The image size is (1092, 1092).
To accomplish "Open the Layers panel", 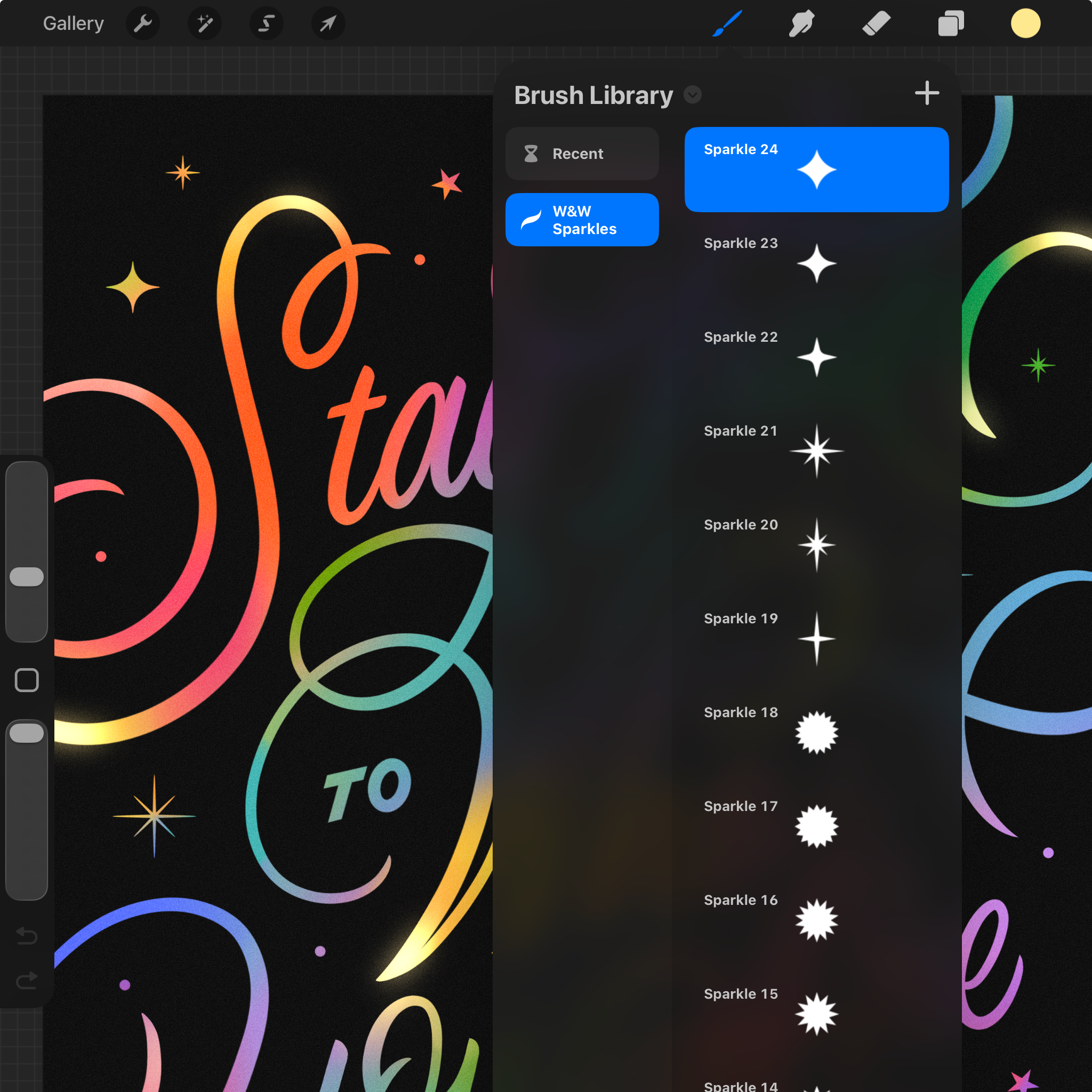I will (950, 23).
